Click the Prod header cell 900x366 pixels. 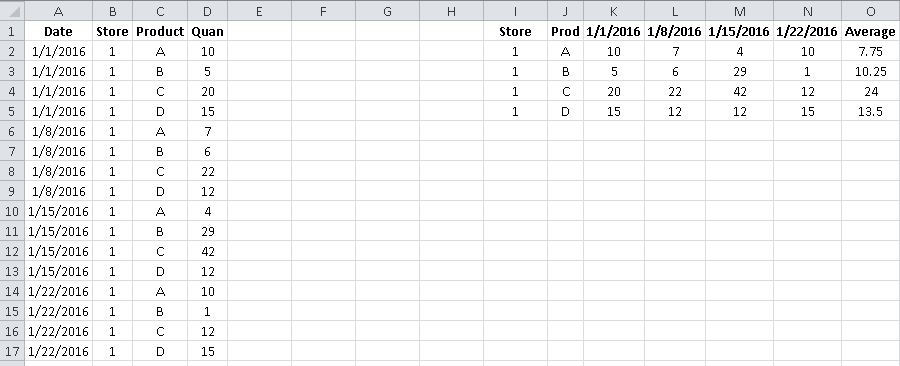[565, 31]
